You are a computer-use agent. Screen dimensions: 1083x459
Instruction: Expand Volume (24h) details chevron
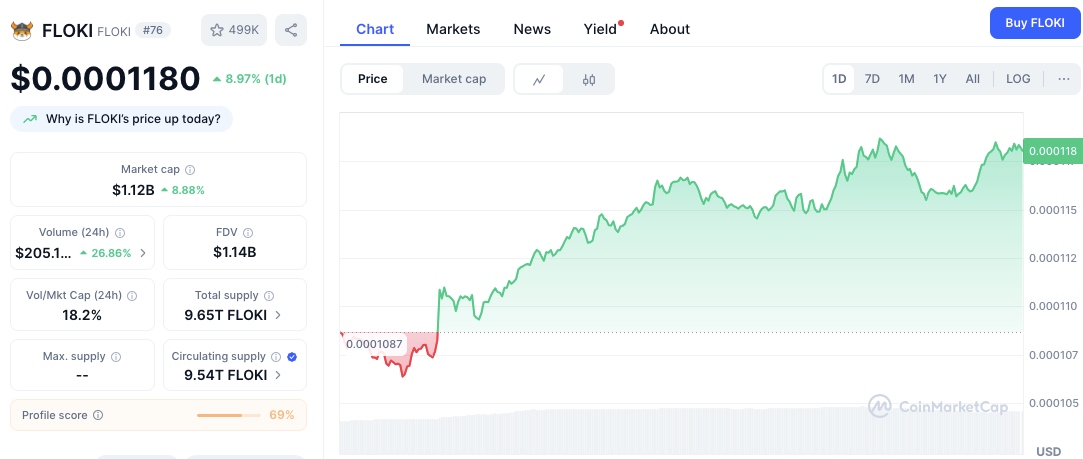tap(143, 253)
